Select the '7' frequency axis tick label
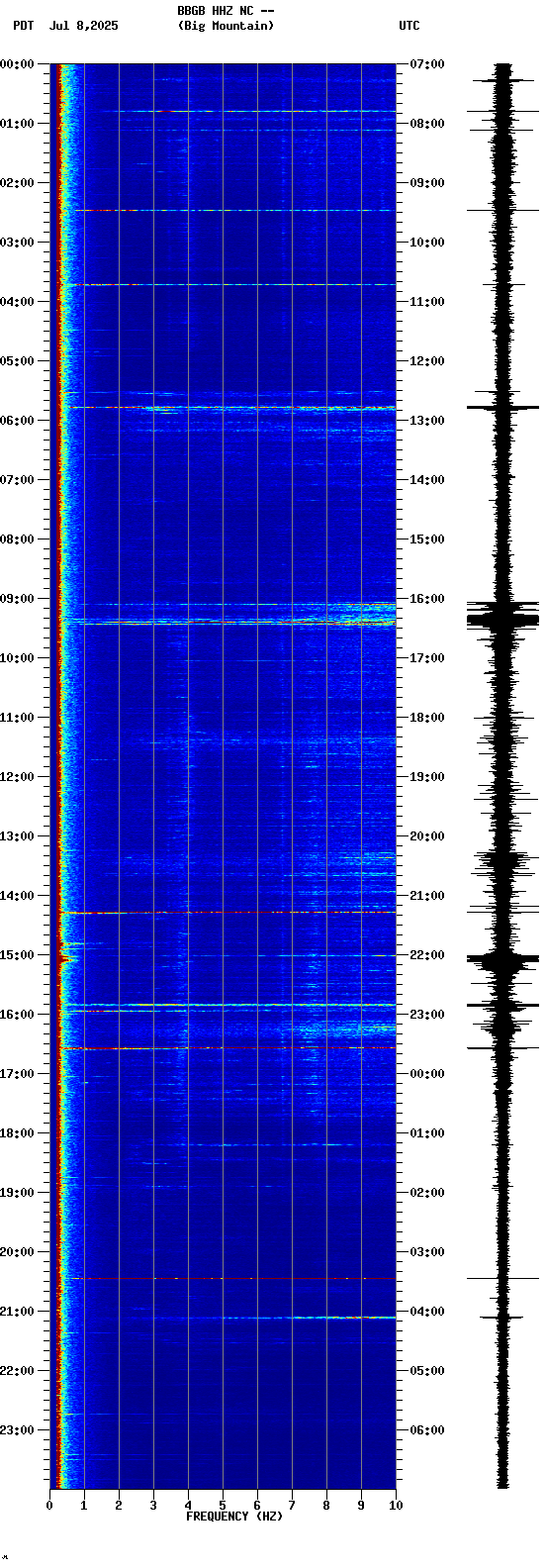The width and height of the screenshot is (546, 1568). [x=292, y=1506]
